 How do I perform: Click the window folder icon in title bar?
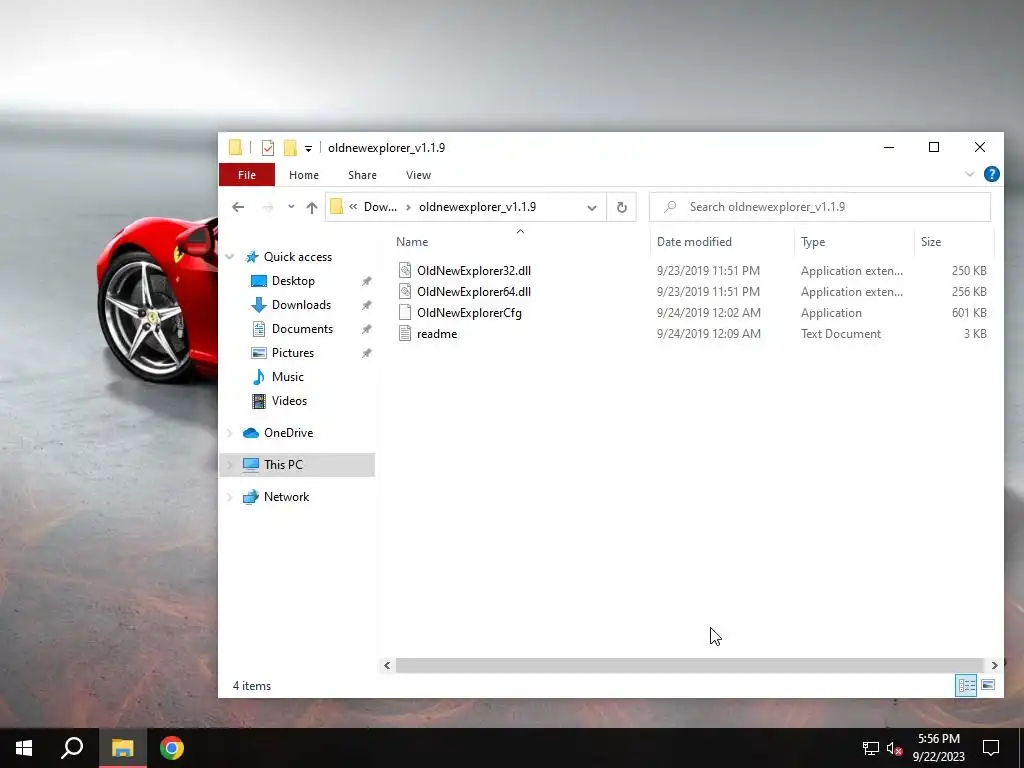235,148
